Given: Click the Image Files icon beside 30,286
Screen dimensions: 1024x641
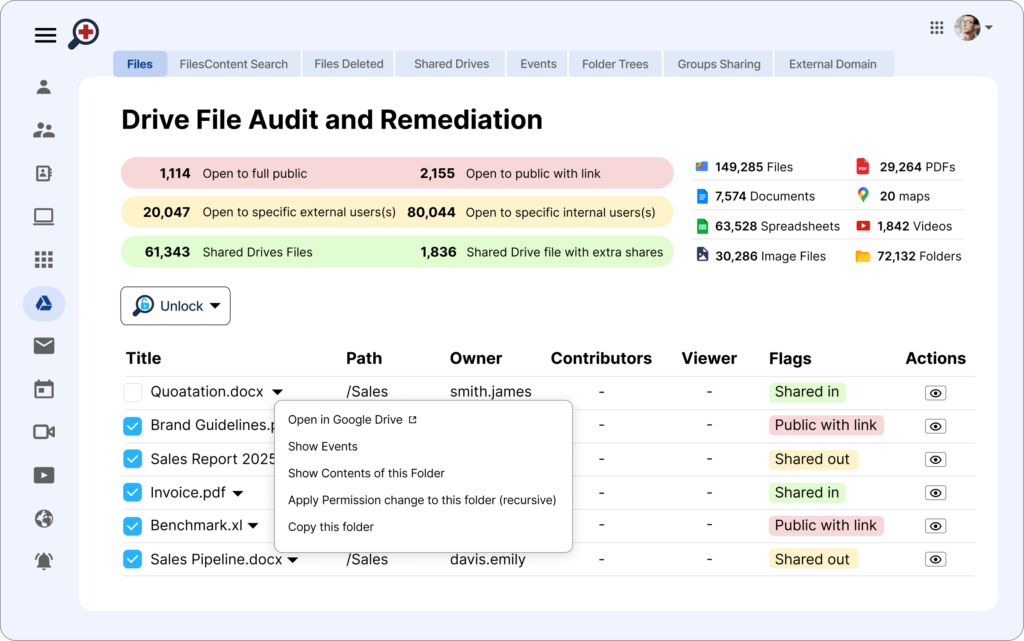Looking at the screenshot, I should pyautogui.click(x=702, y=255).
